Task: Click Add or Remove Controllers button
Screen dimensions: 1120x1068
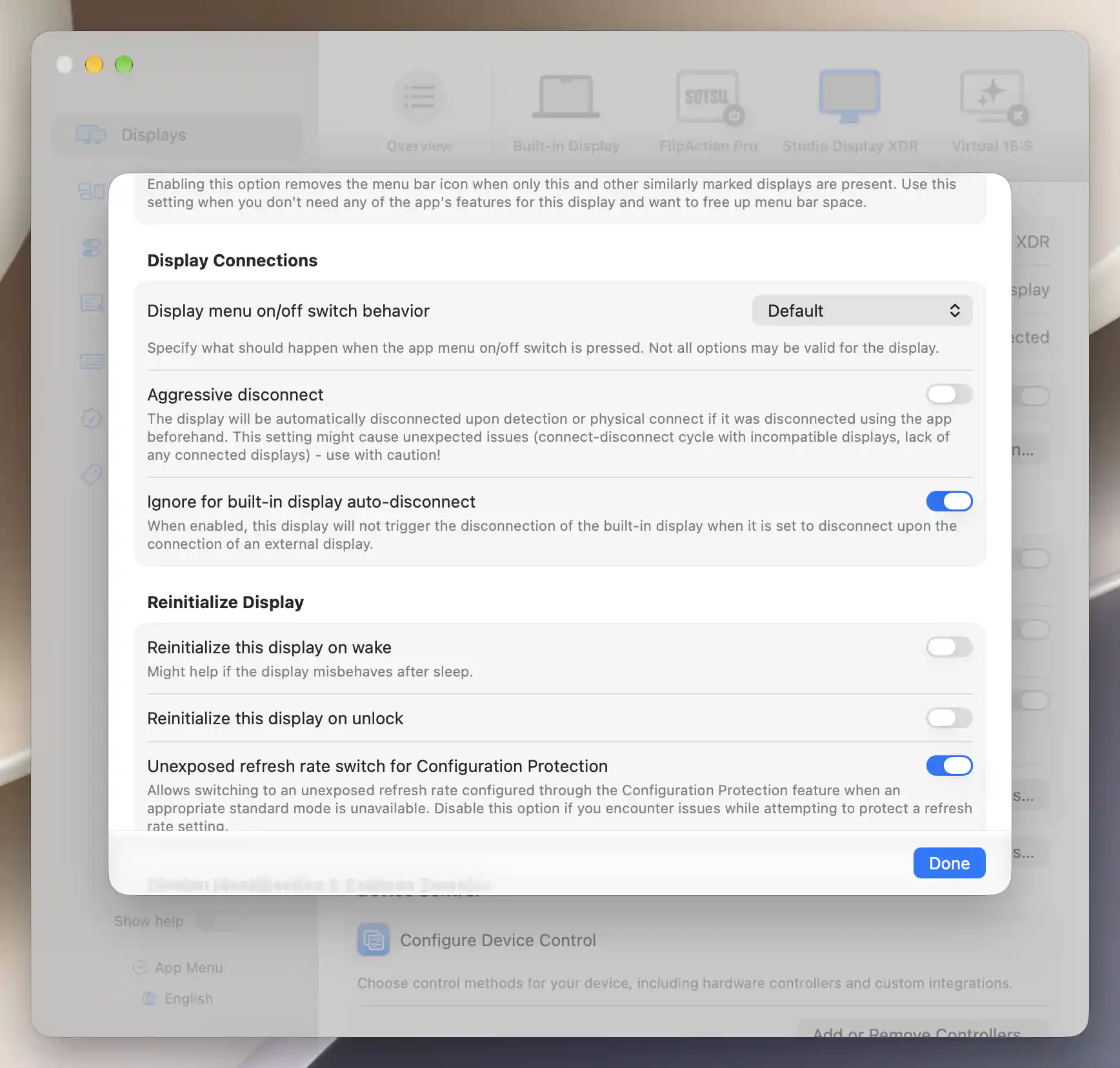Action: (923, 1031)
